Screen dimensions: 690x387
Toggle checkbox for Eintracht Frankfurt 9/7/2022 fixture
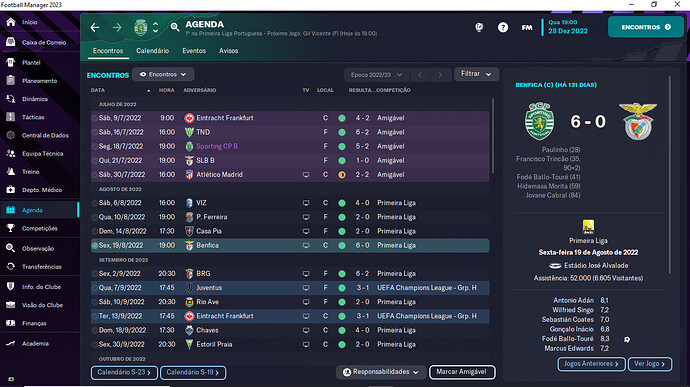click(95, 118)
